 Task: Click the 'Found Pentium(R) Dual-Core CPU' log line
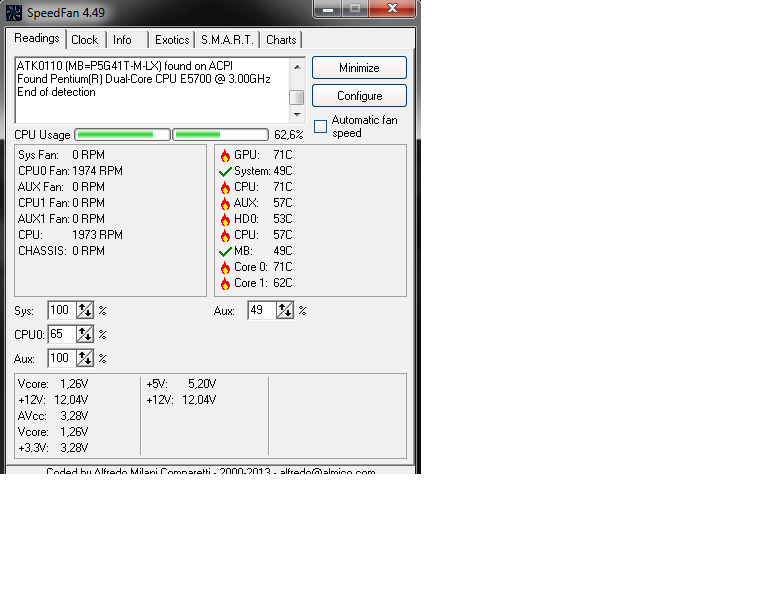coord(144,79)
